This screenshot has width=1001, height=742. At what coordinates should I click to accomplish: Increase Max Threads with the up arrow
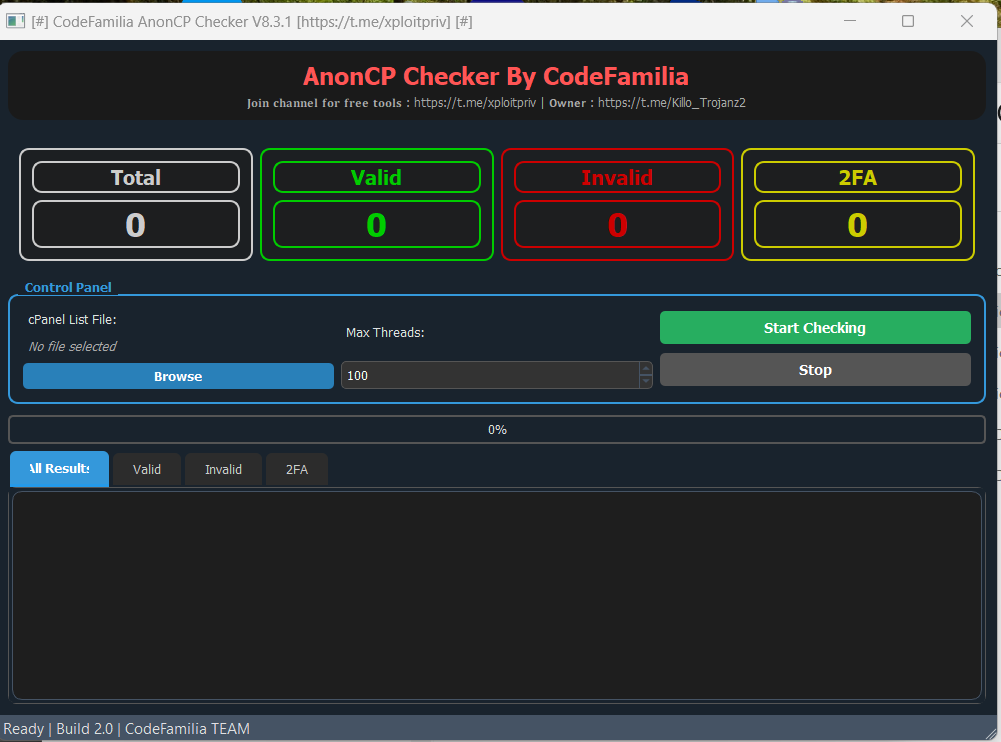[645, 369]
